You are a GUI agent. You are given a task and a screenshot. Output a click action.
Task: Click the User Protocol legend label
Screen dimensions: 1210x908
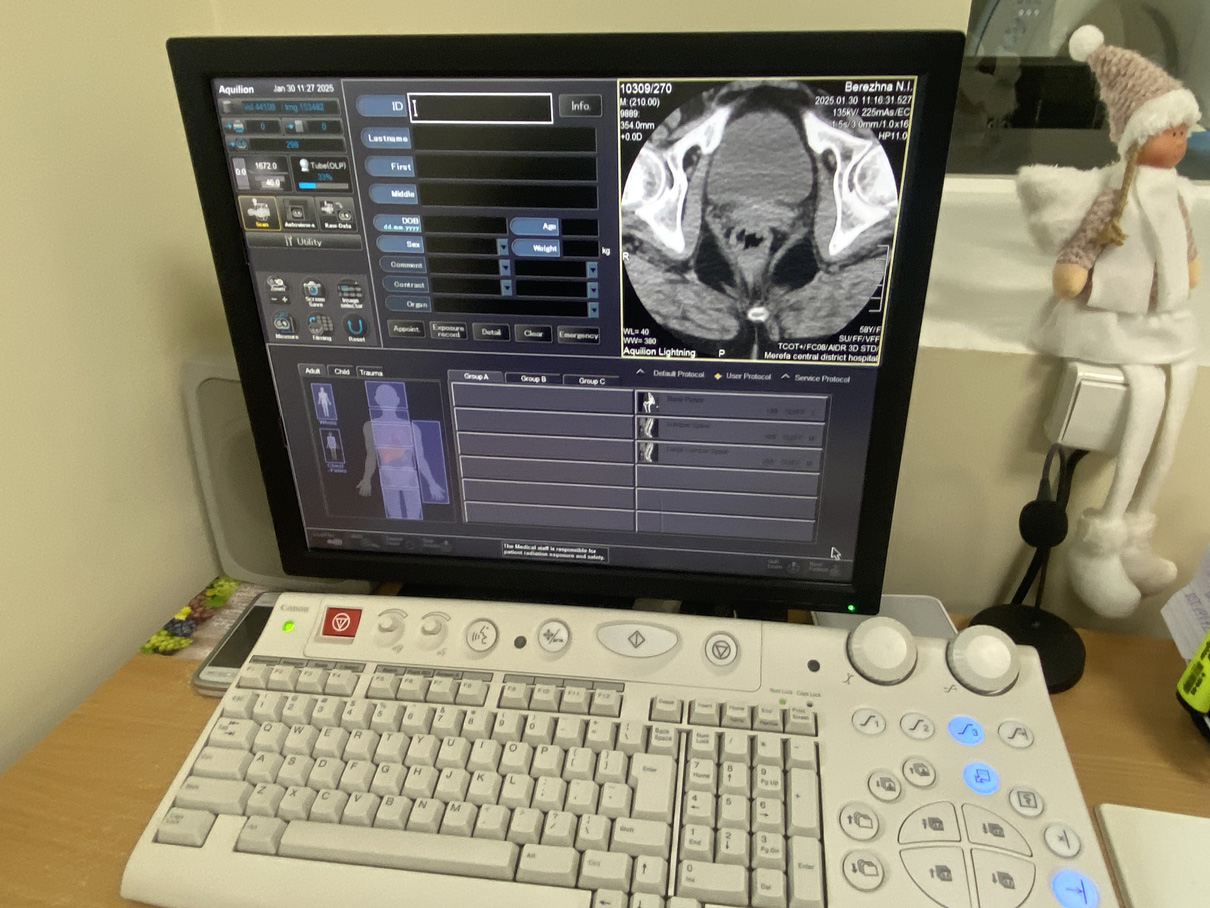(748, 377)
